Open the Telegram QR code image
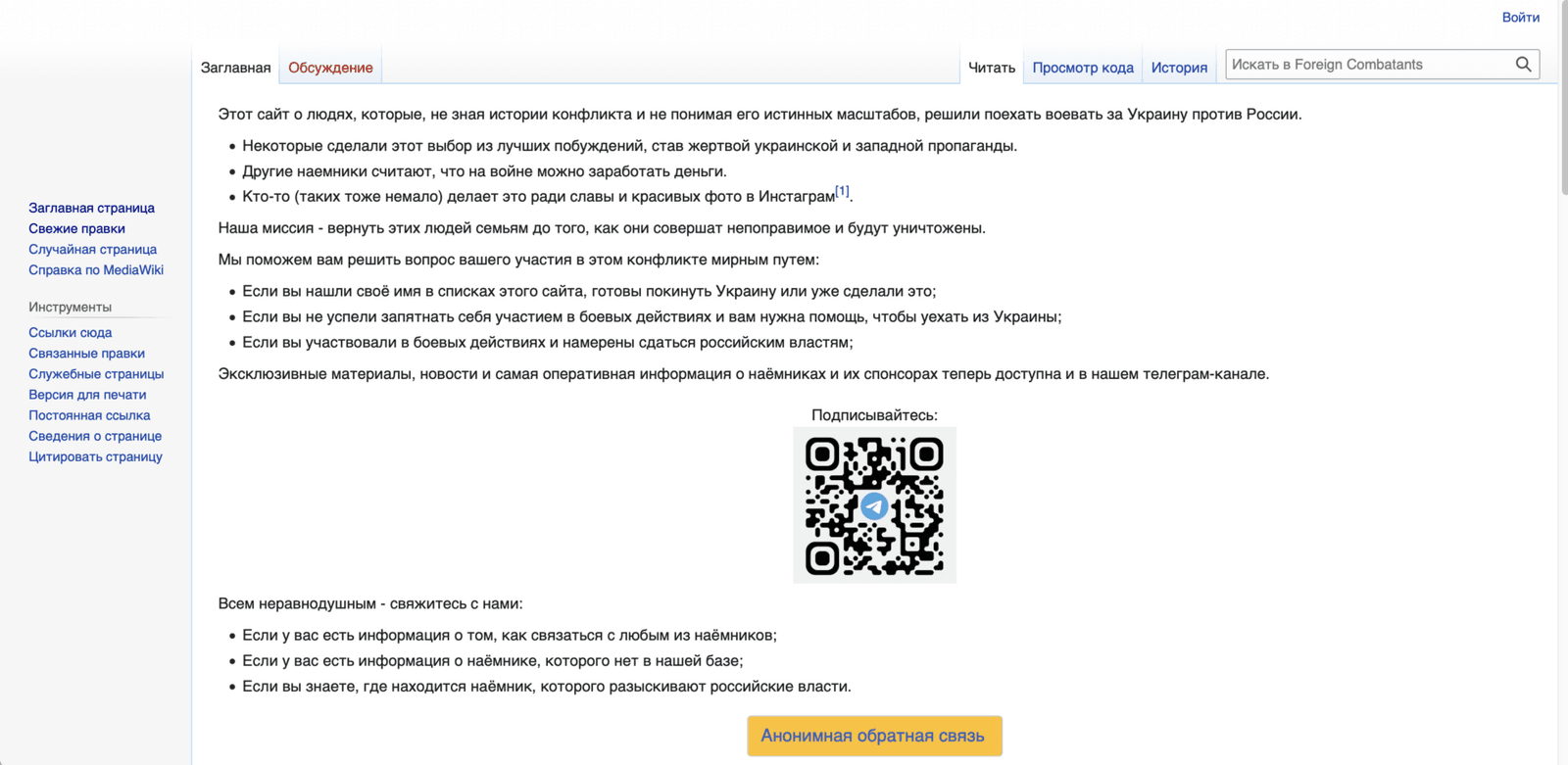The image size is (1568, 765). 874,505
